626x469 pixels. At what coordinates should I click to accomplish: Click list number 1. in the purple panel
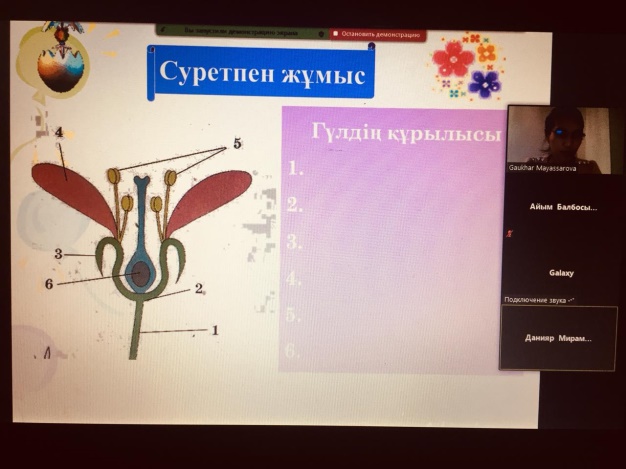pyautogui.click(x=295, y=168)
